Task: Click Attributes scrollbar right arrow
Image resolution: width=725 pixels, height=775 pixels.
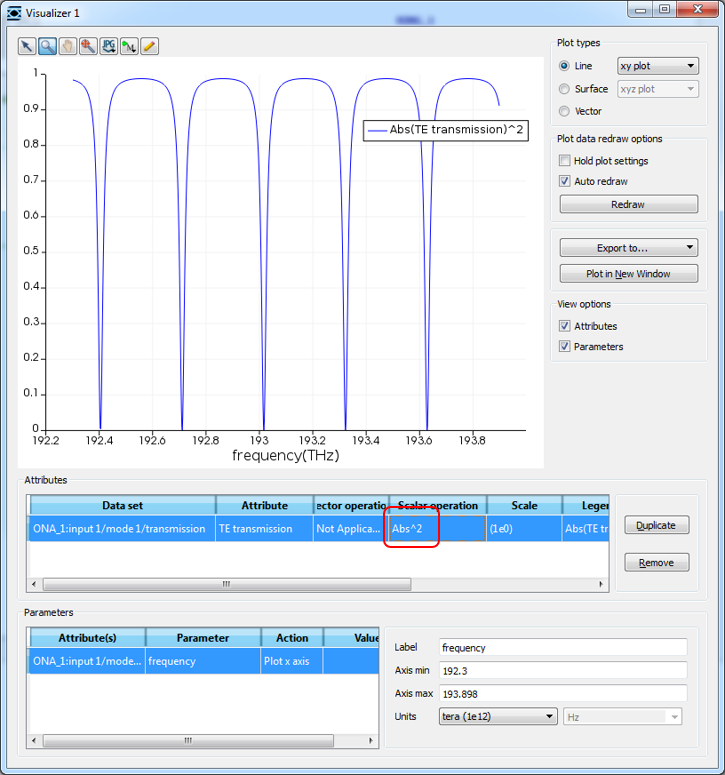Action: click(601, 584)
